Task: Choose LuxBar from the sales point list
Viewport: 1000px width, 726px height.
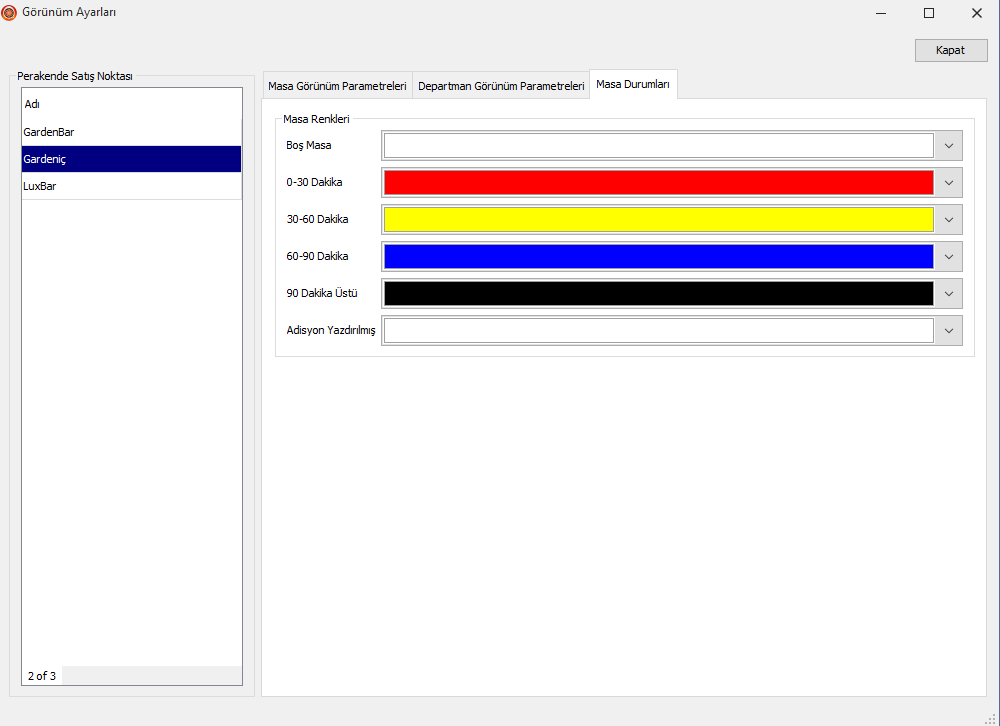Action: (x=131, y=186)
